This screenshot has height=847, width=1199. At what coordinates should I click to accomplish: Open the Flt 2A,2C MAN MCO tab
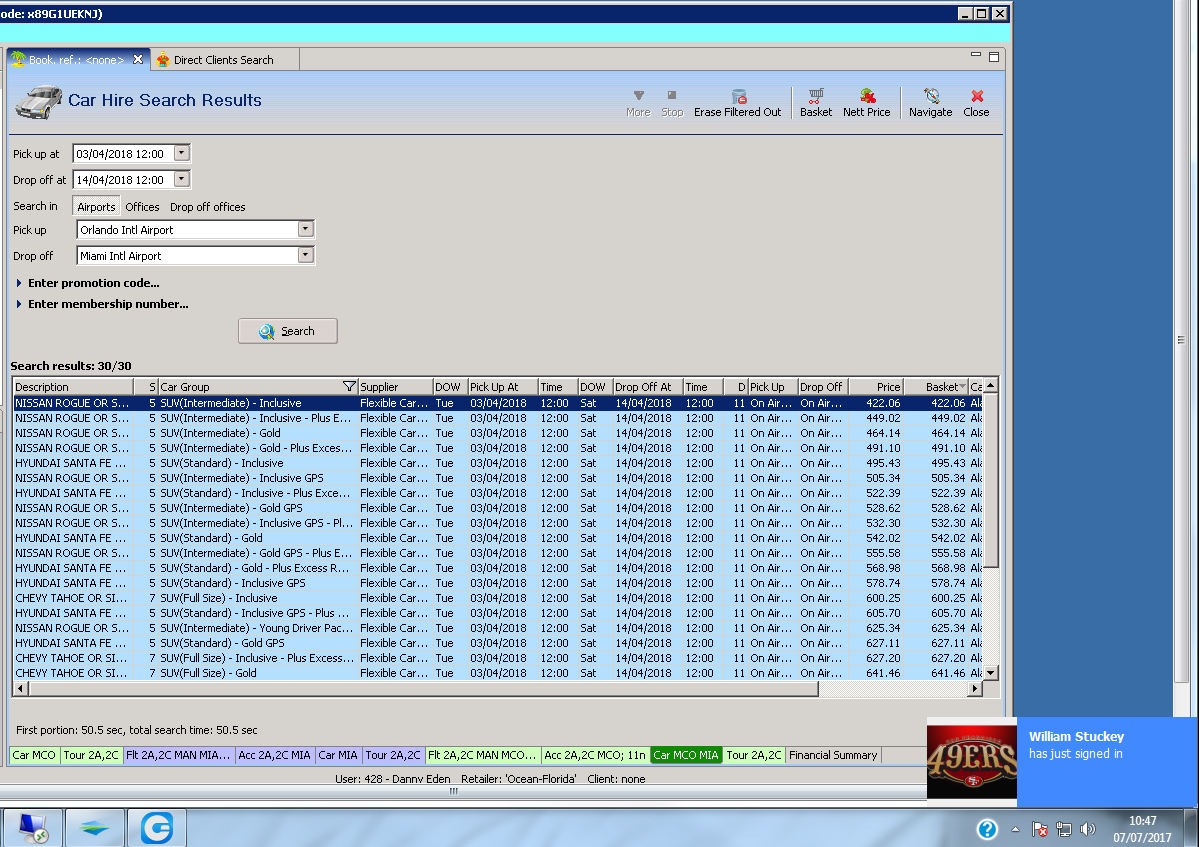click(483, 755)
